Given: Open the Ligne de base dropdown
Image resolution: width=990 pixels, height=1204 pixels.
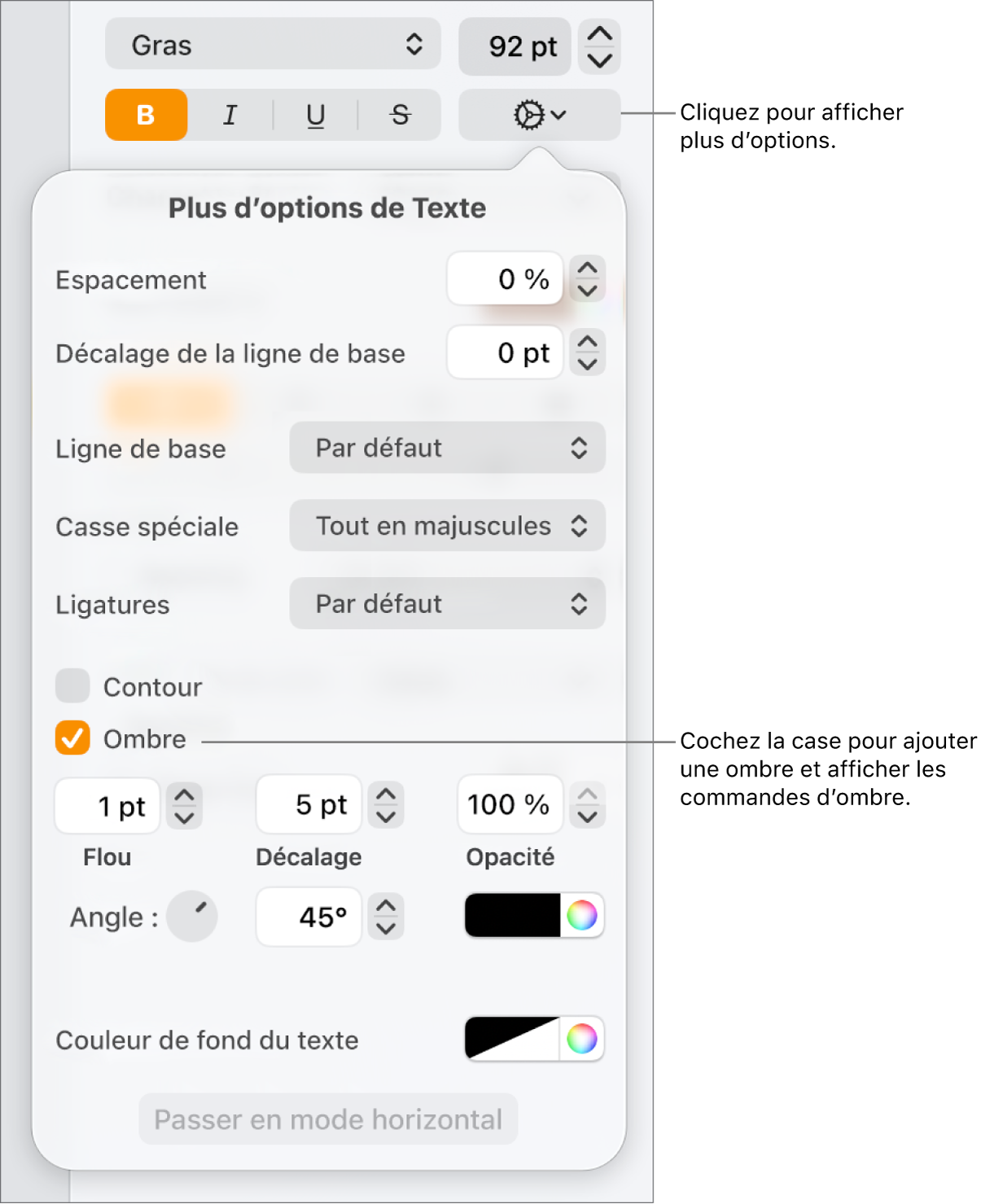Looking at the screenshot, I should click(x=447, y=448).
